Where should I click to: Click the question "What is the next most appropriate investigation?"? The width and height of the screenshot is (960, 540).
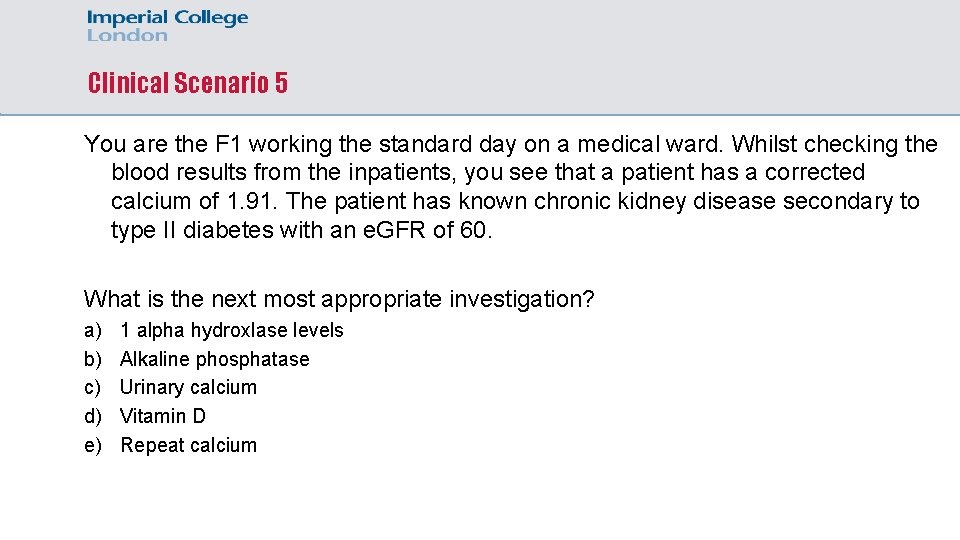click(339, 299)
